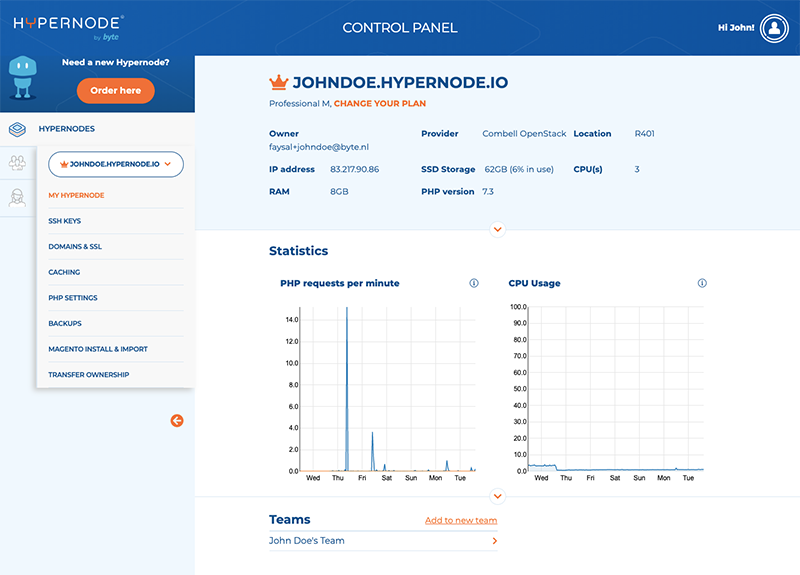This screenshot has width=800, height=575.
Task: Go to SSH Keys menu item
Action: [65, 220]
